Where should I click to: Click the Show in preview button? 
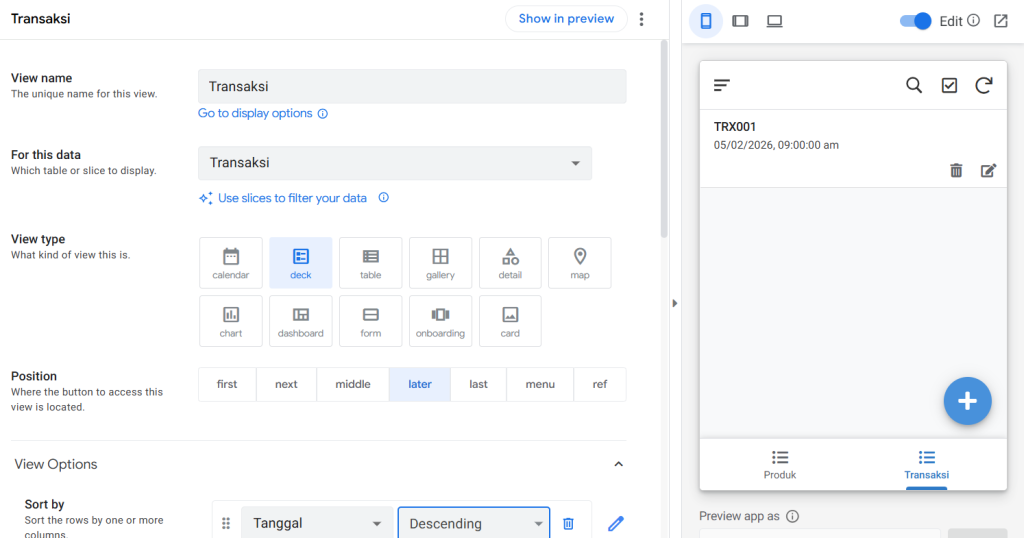point(566,19)
